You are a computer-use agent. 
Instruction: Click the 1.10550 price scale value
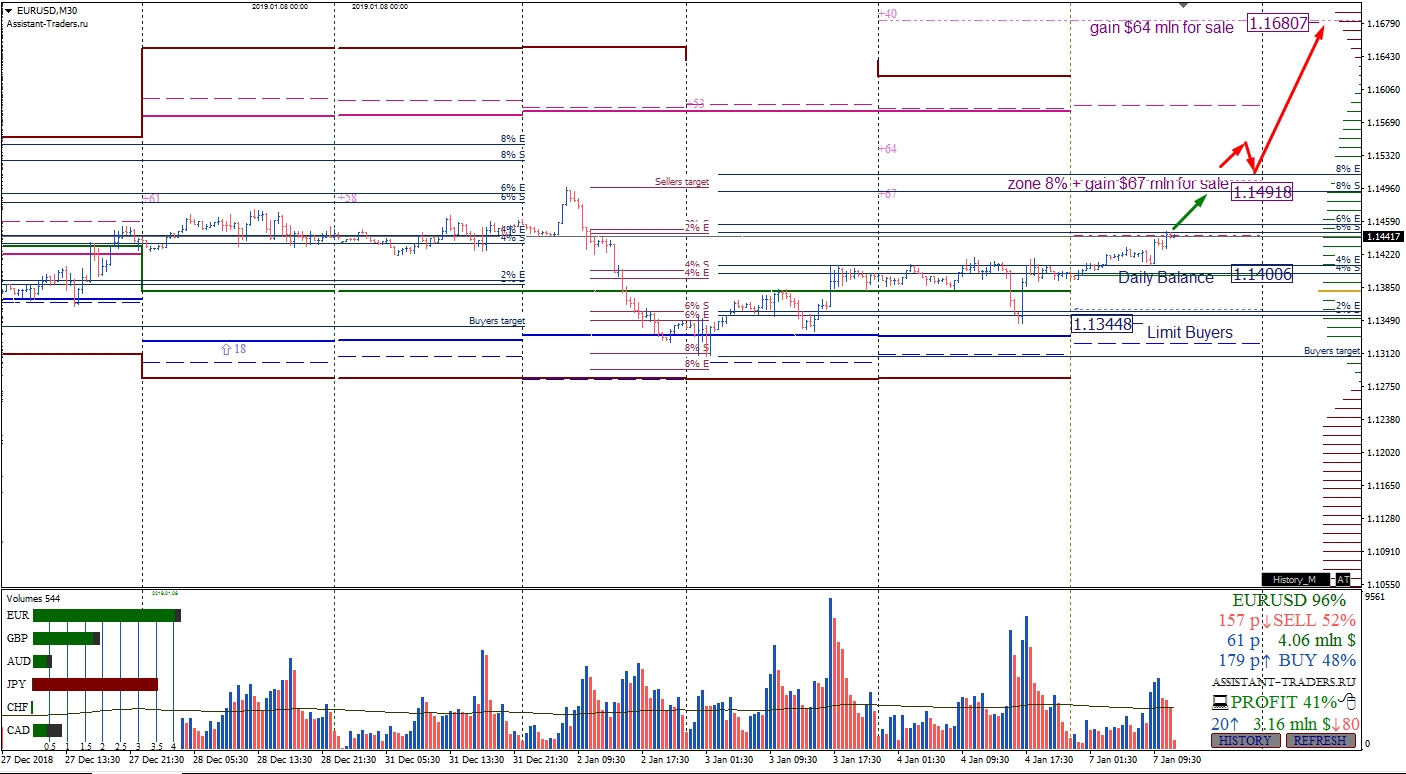tap(1384, 585)
